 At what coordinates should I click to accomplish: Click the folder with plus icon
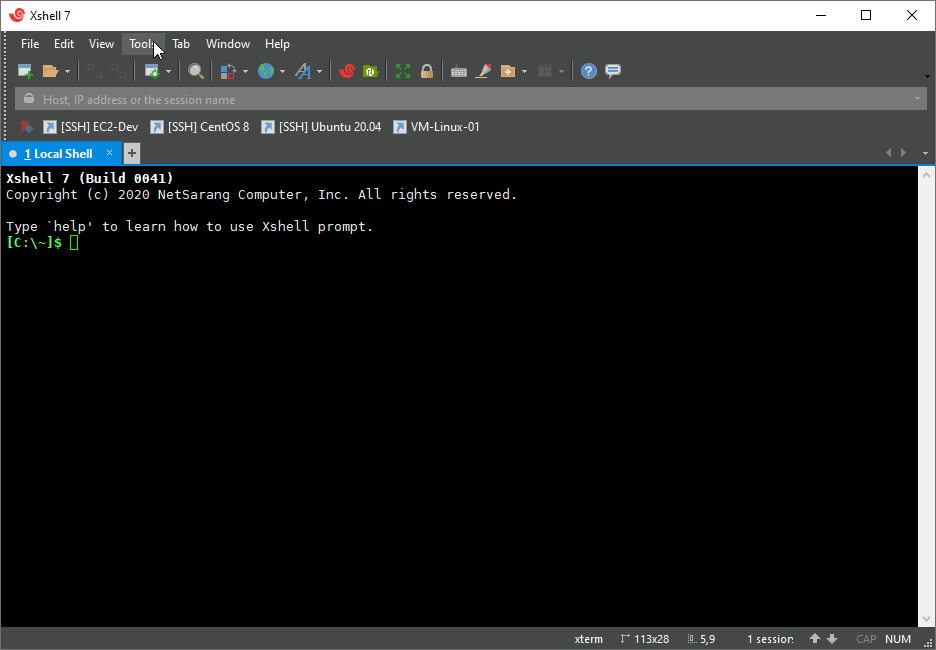[x=507, y=72]
